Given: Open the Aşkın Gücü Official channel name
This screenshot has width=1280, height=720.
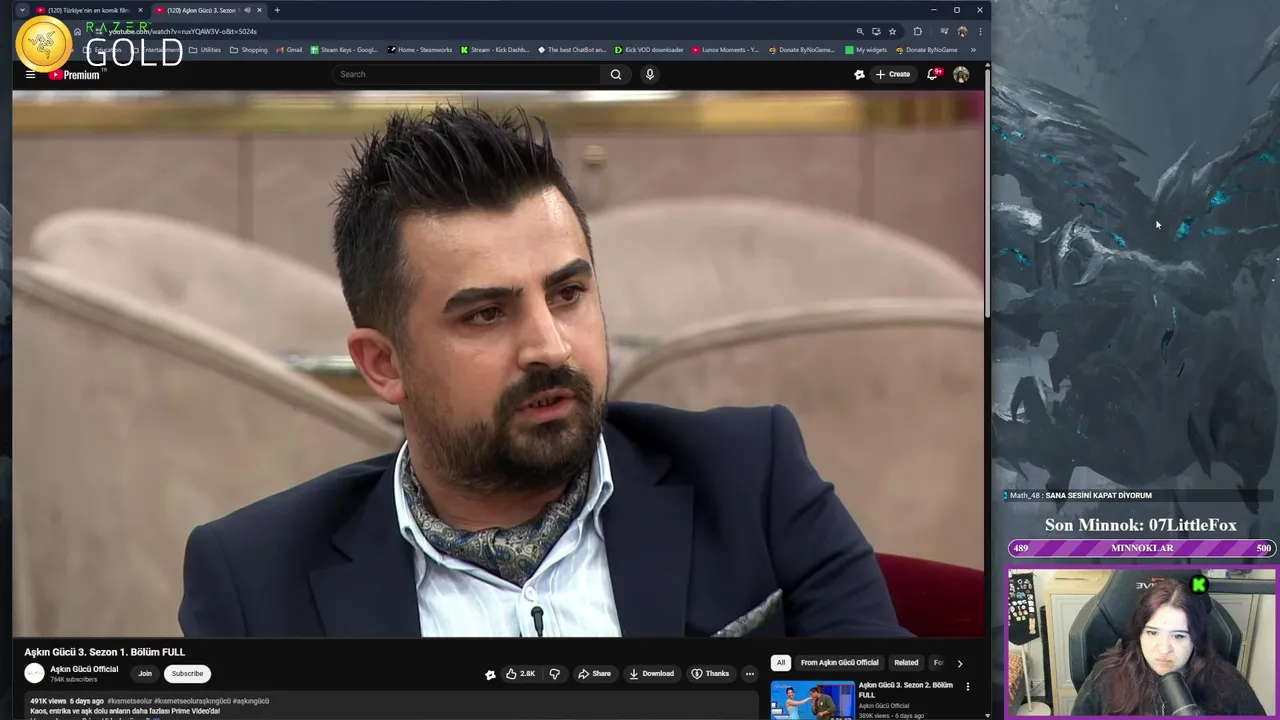Looking at the screenshot, I should (84, 669).
